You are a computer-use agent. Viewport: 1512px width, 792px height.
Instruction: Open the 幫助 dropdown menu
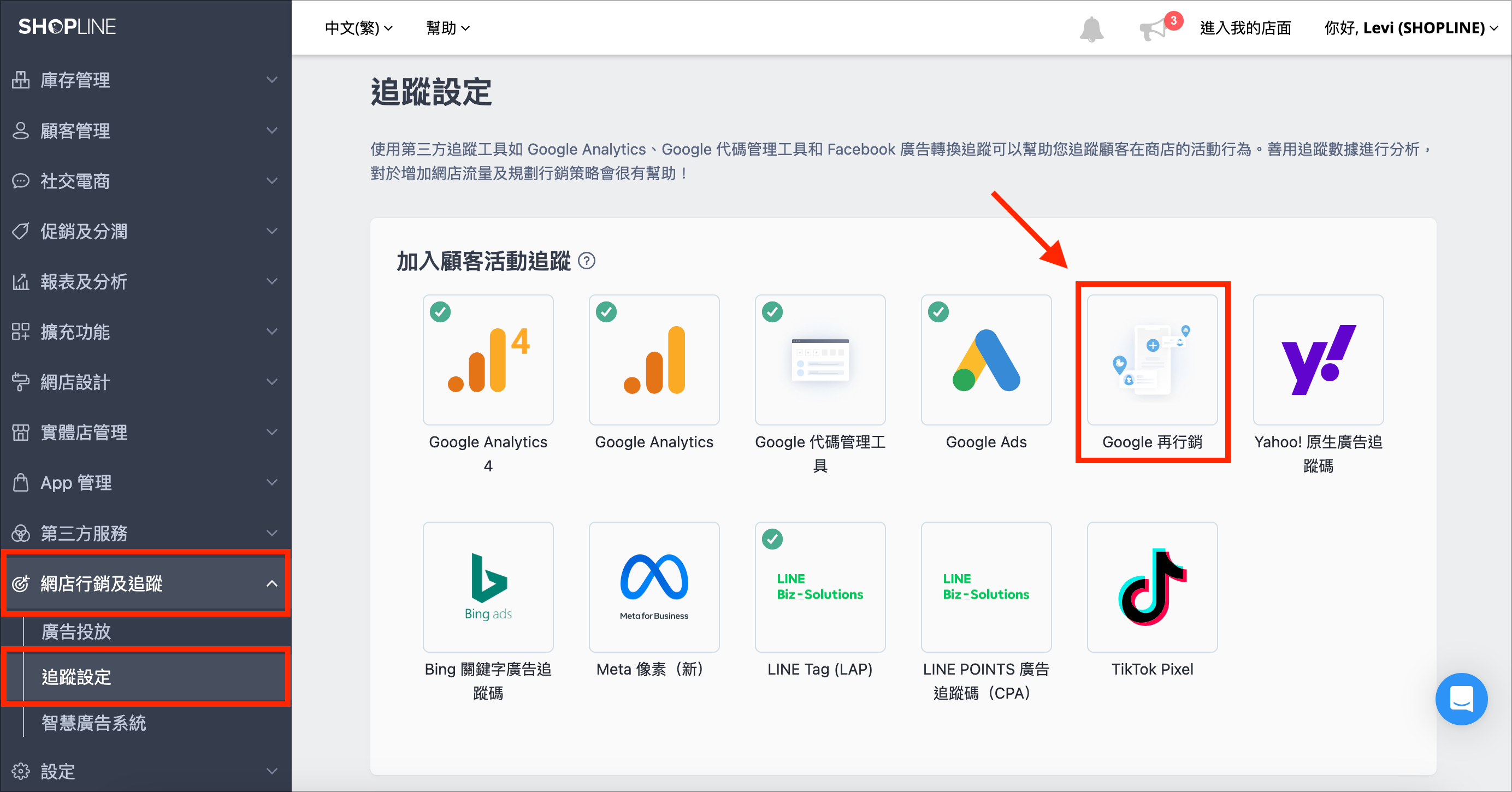pyautogui.click(x=448, y=28)
